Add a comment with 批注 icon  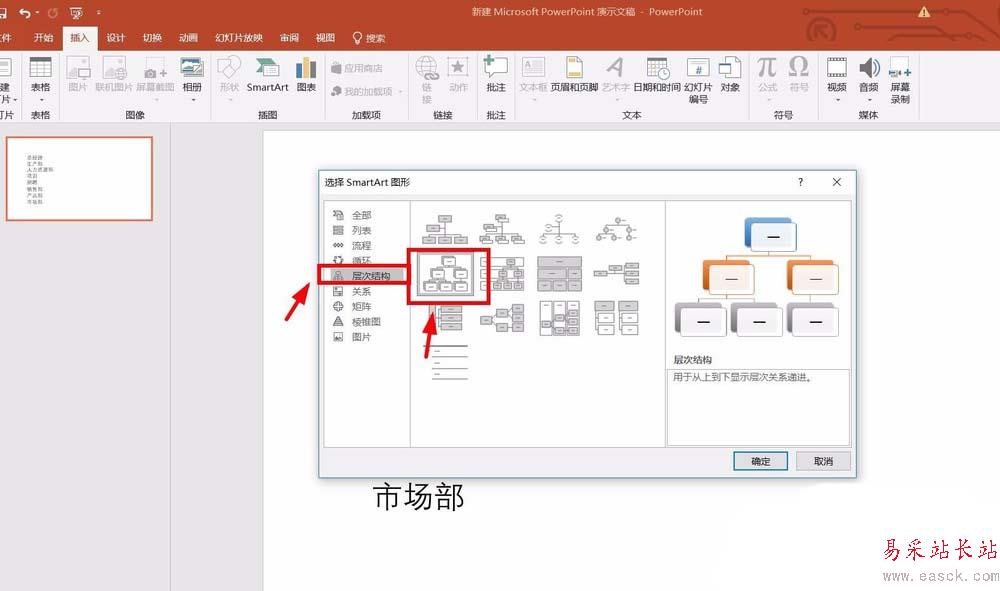point(496,75)
